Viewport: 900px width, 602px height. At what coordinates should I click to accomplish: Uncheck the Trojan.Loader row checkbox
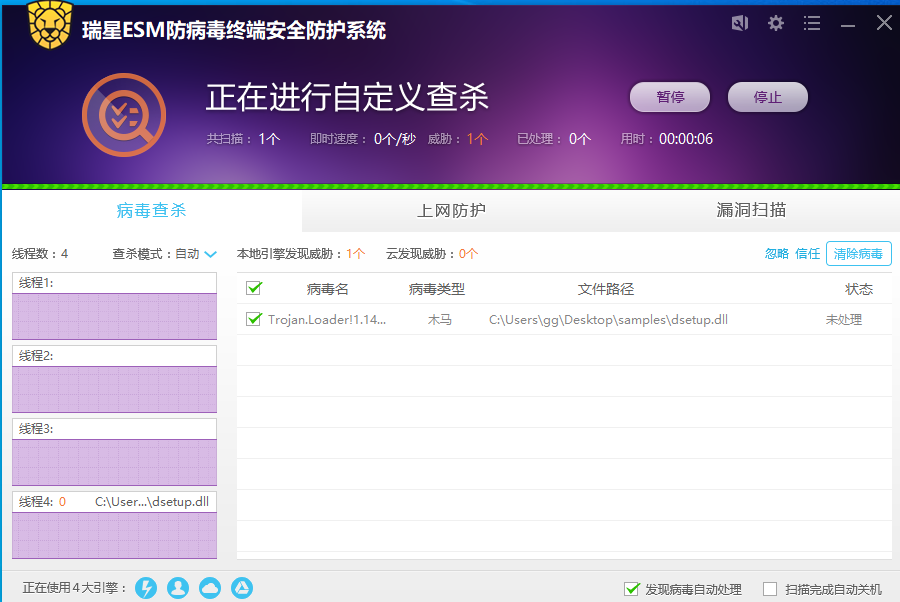[x=254, y=319]
